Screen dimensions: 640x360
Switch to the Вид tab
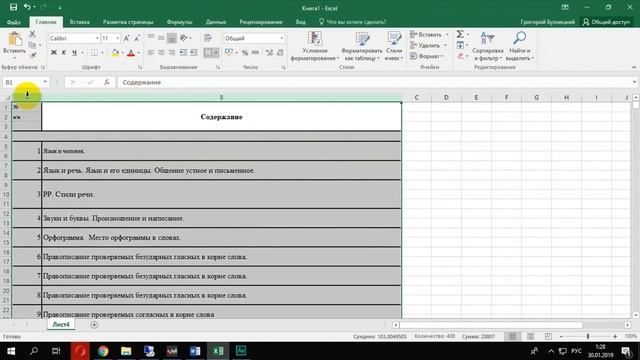click(x=301, y=22)
